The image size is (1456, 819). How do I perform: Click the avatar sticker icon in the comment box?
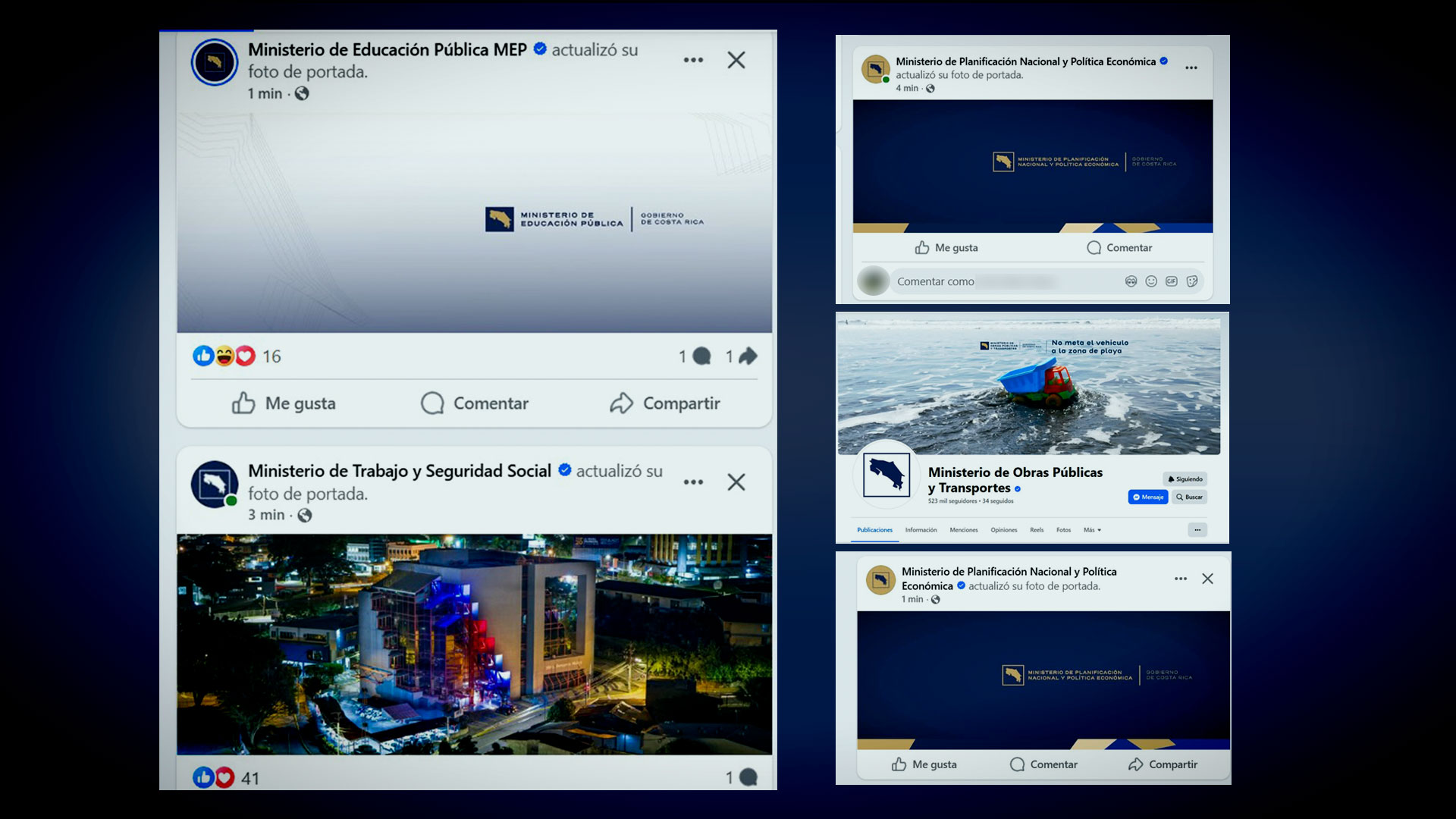pos(1131,281)
